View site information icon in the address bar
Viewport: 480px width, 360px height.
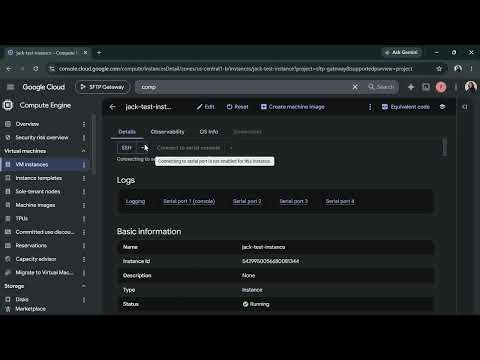[x=52, y=69]
